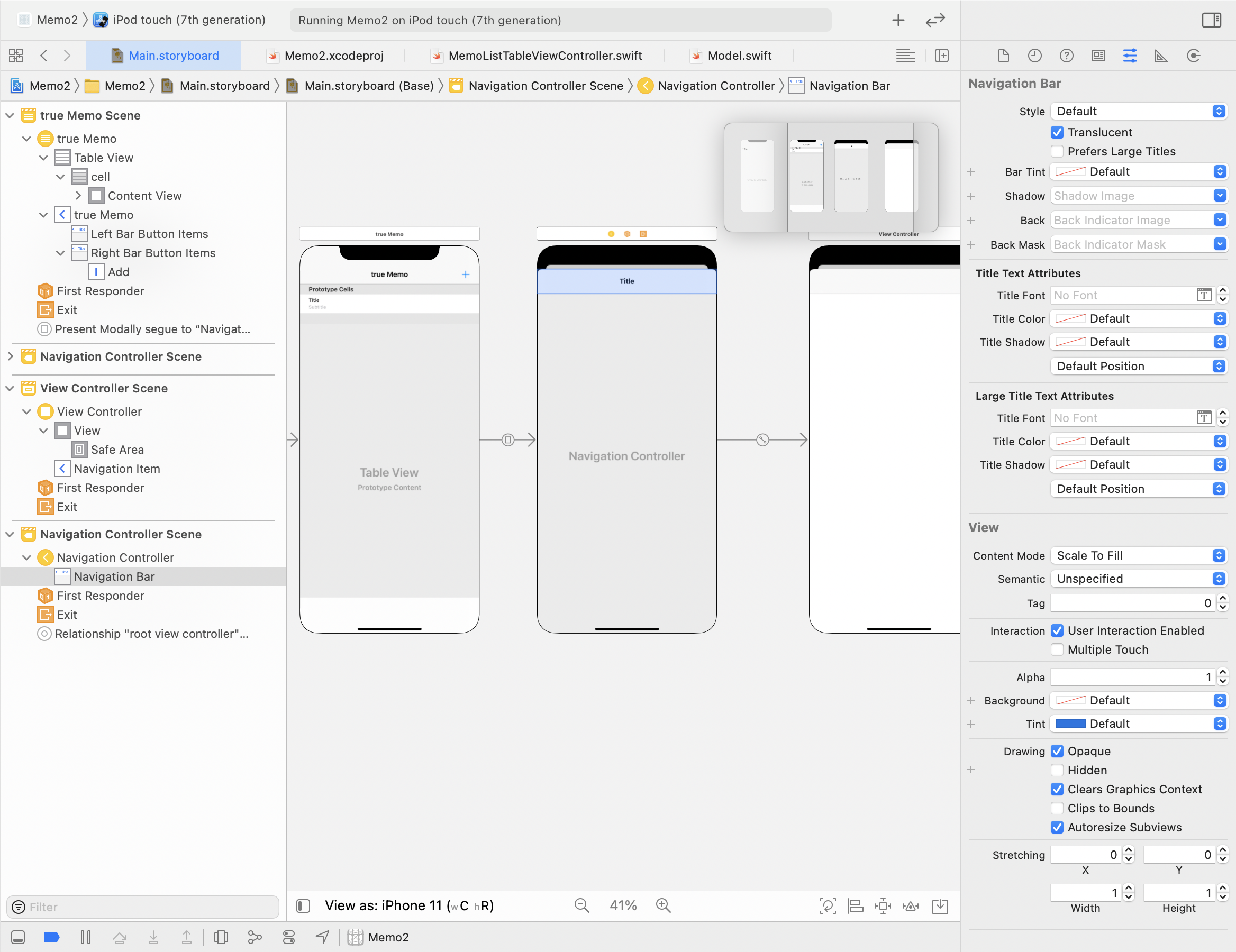
Task: Toggle the document outline button
Action: pyautogui.click(x=303, y=905)
